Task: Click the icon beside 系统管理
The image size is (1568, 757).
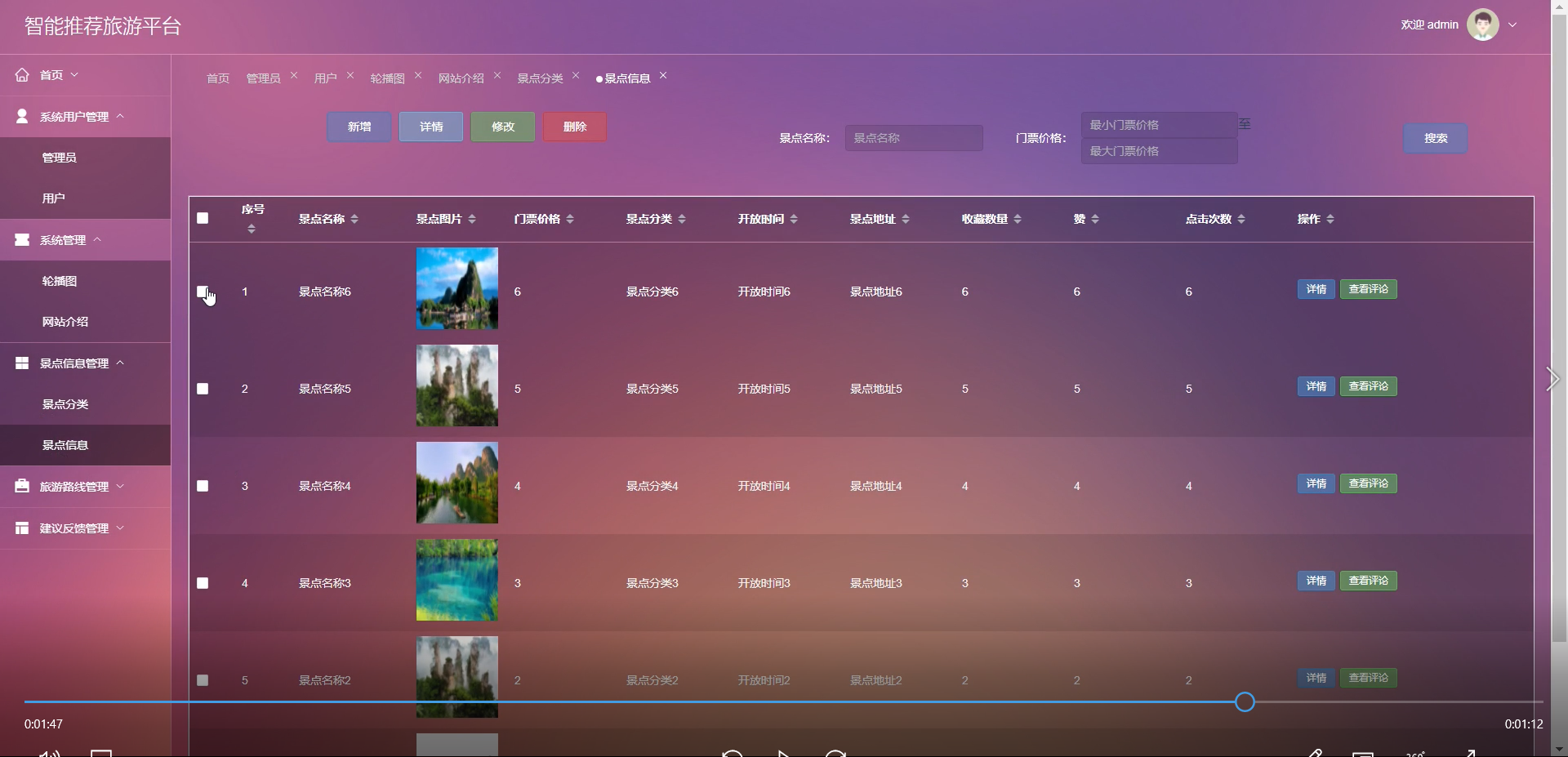Action: (x=22, y=240)
